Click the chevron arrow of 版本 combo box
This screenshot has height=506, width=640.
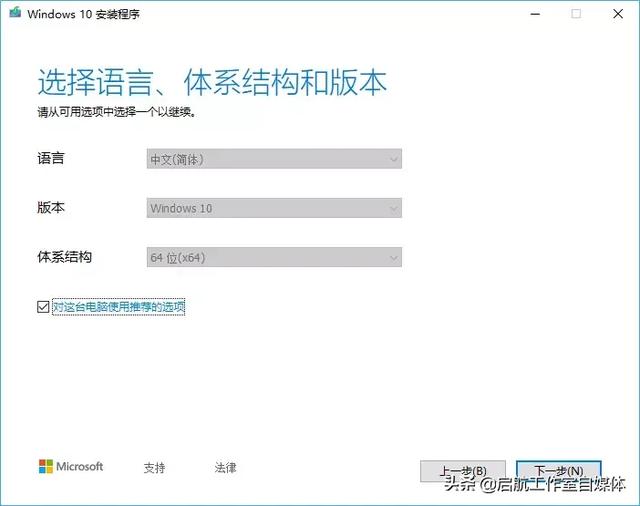coord(393,209)
